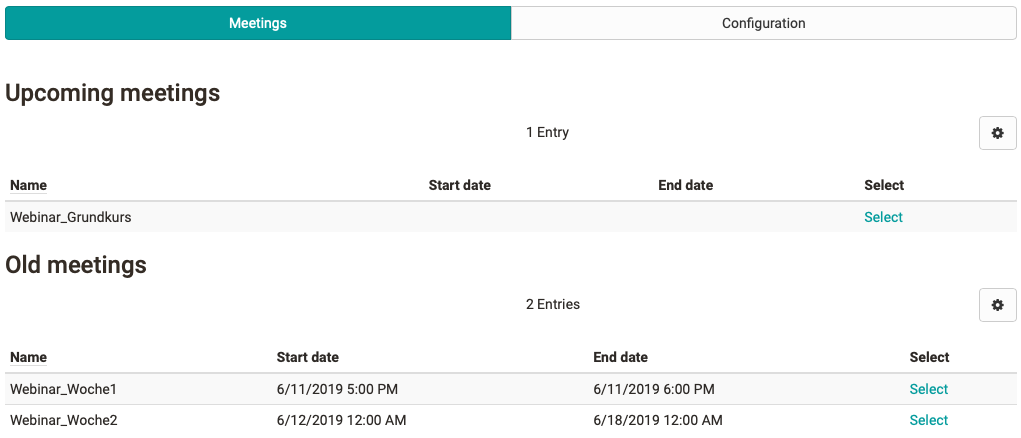This screenshot has width=1021, height=438.
Task: Select the Webinar_Grundkurs meeting
Action: tap(883, 217)
